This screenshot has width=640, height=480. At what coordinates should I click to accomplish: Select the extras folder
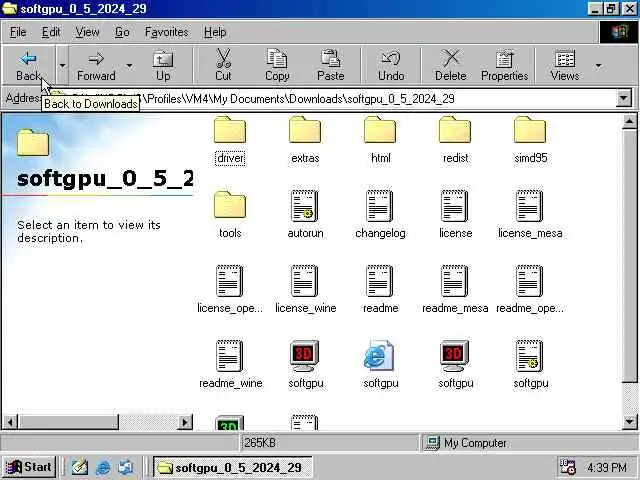click(x=305, y=140)
